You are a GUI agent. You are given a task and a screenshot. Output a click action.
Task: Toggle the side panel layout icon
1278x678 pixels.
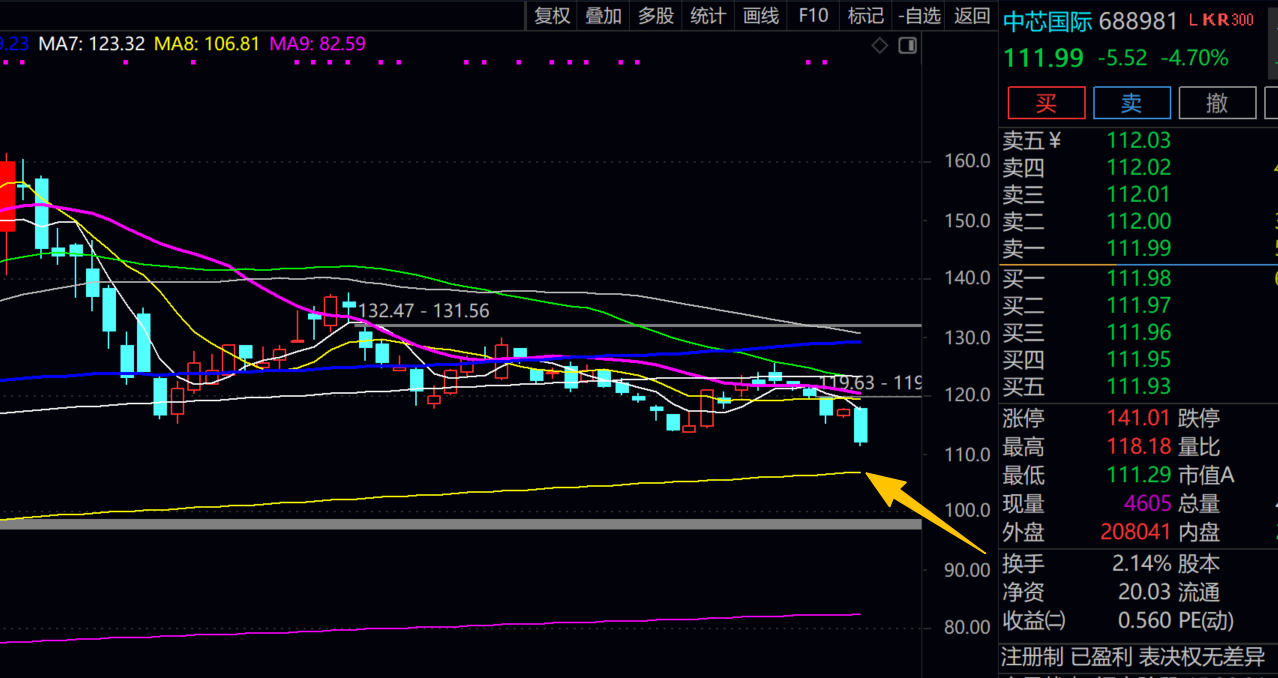click(907, 45)
